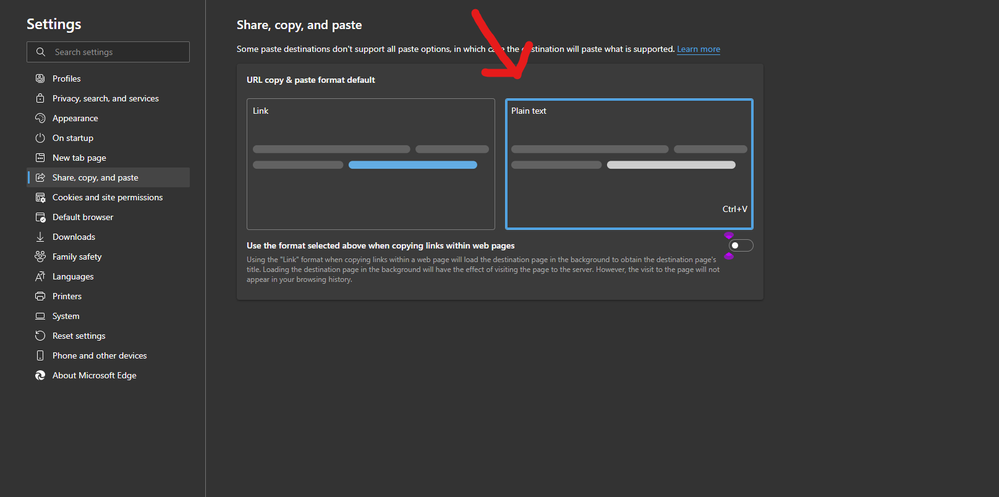The height and width of the screenshot is (497, 999).
Task: Open Downloads settings
Action: 108,237
